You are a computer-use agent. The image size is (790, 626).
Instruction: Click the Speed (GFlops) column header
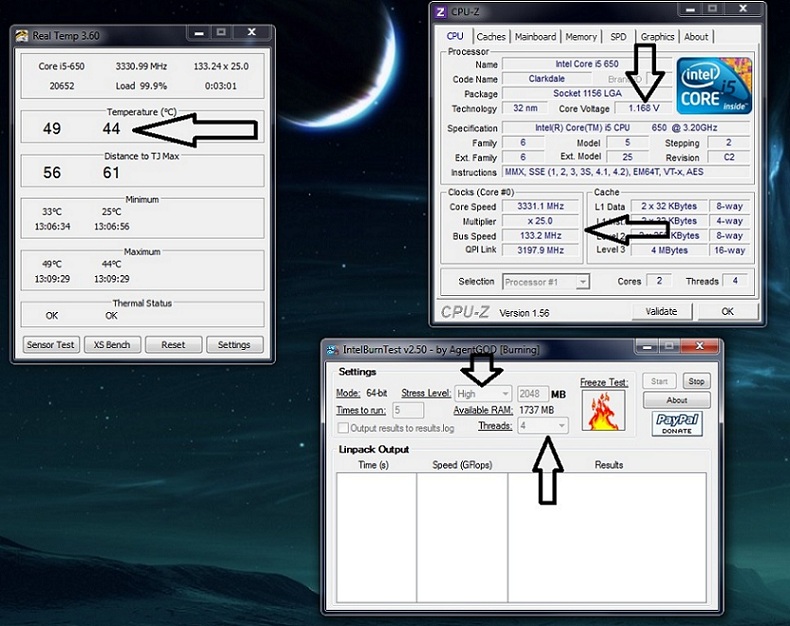(462, 465)
